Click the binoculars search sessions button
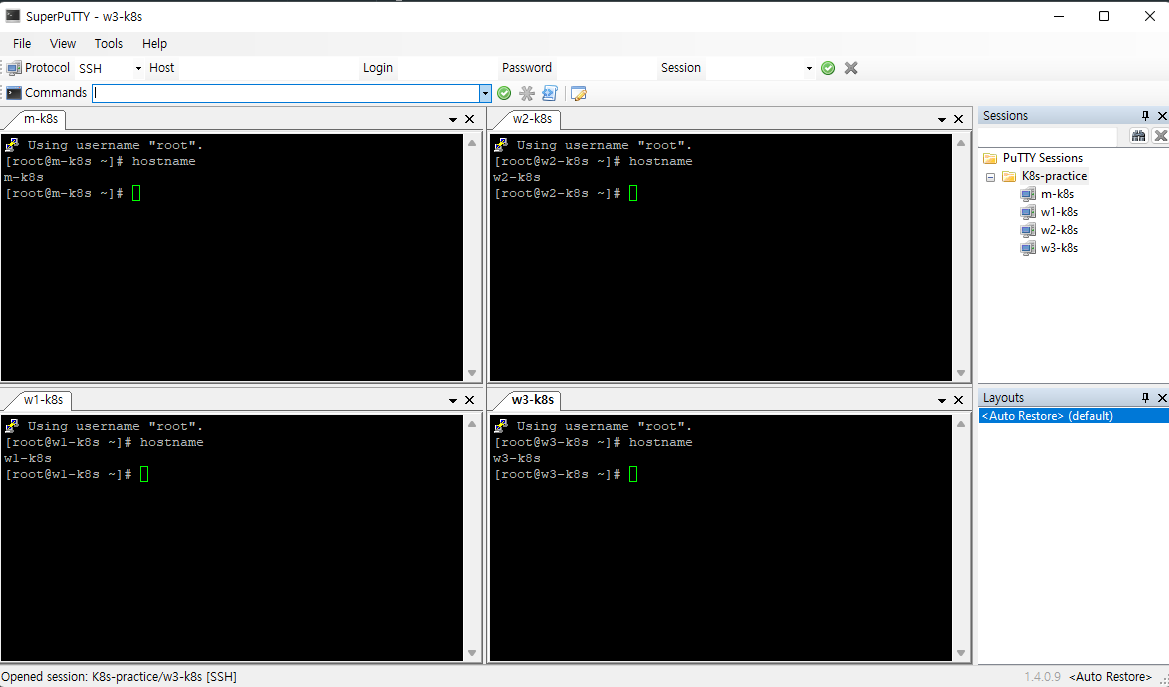 (1138, 136)
